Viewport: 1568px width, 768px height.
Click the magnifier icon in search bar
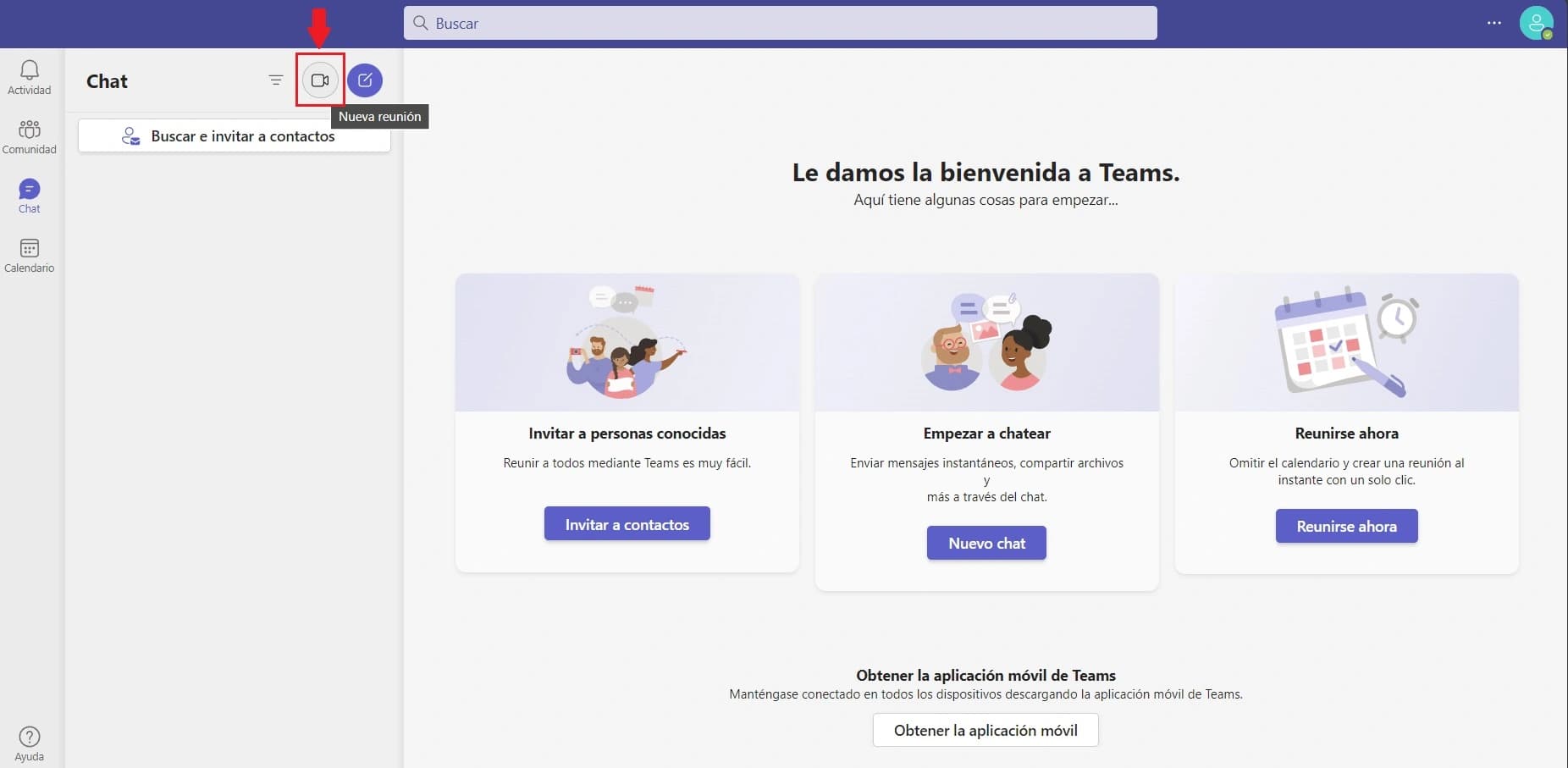point(420,23)
